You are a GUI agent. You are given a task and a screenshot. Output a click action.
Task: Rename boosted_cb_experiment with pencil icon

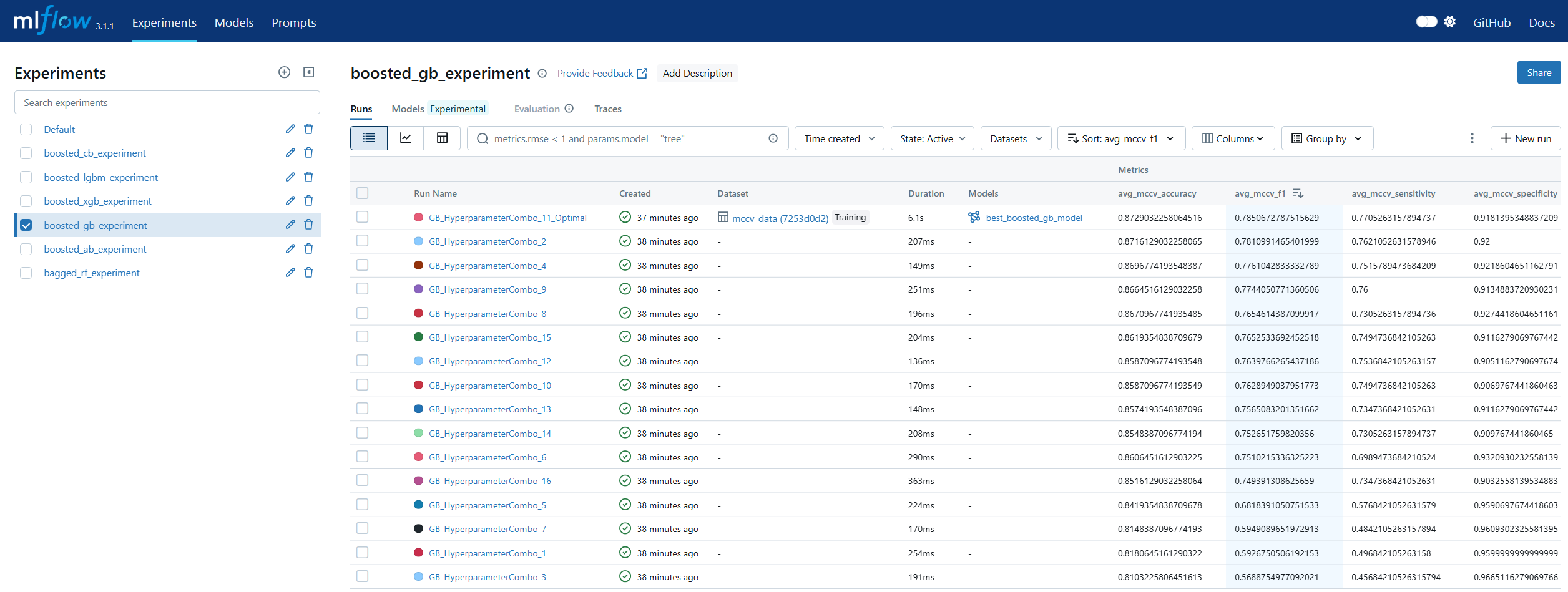tap(290, 153)
